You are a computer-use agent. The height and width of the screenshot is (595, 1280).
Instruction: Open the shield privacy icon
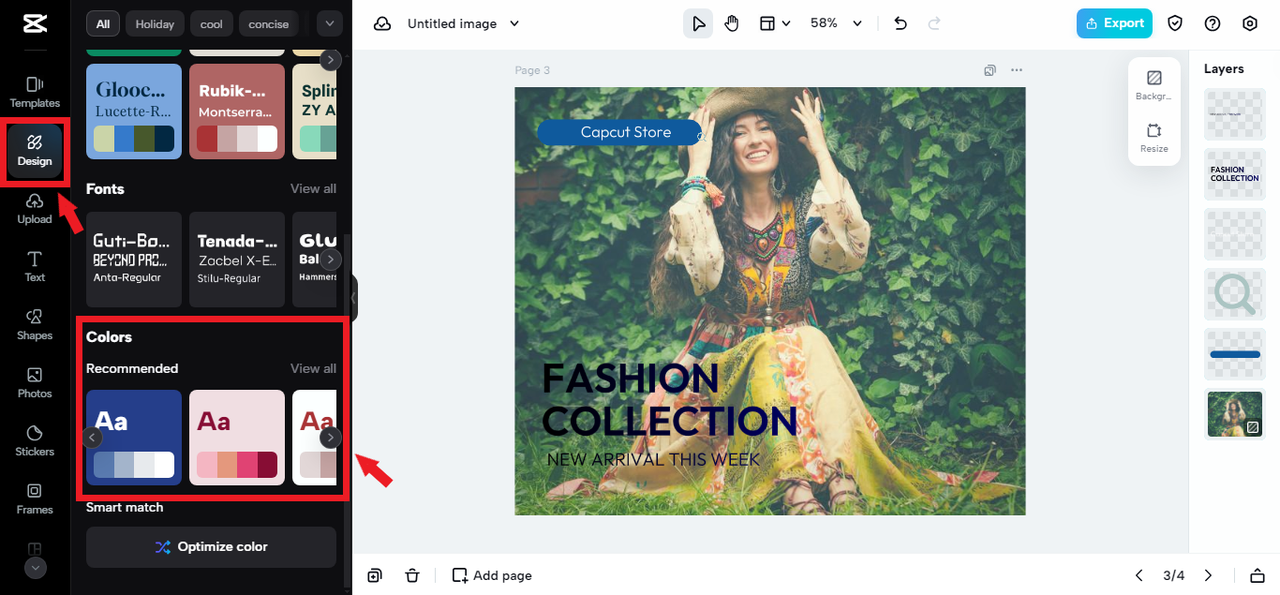point(1176,24)
